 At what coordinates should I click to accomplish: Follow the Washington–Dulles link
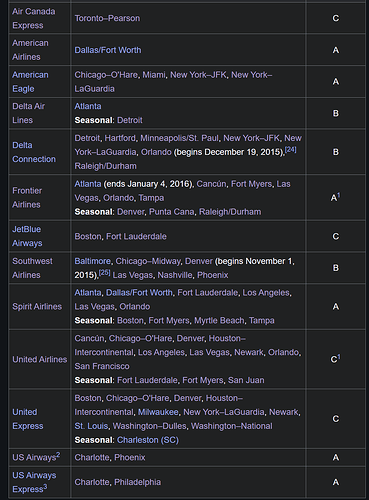(x=149, y=426)
